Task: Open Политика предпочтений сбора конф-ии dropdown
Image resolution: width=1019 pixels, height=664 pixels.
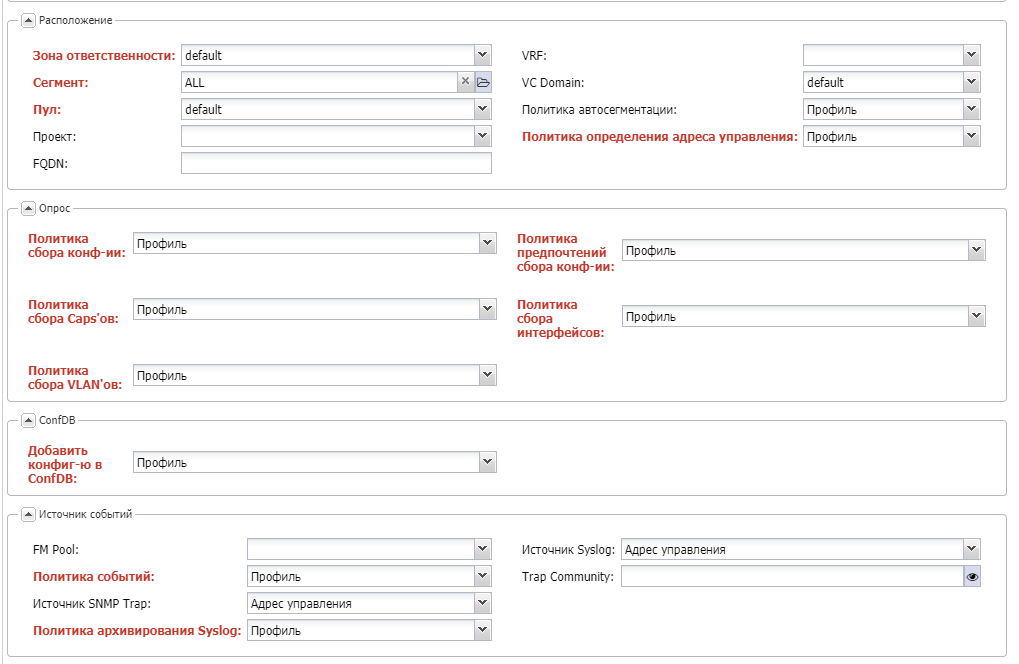Action: click(x=977, y=250)
